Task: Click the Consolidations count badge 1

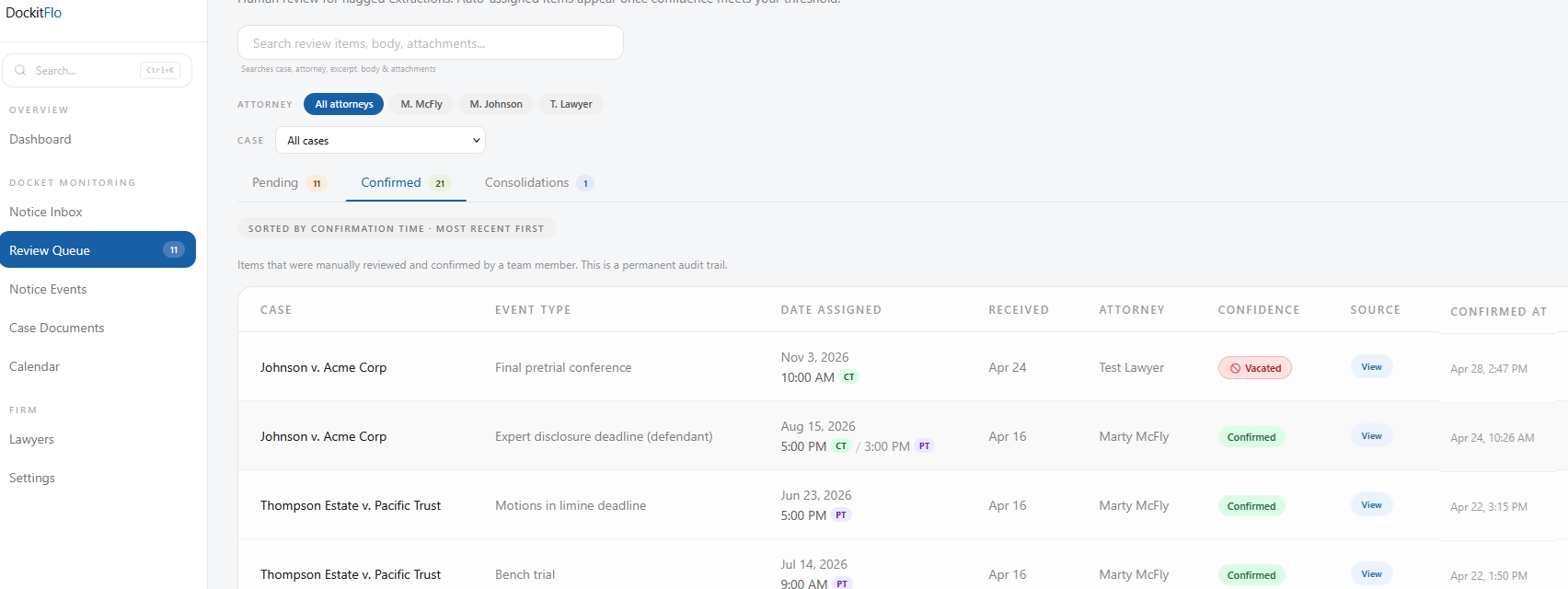Action: (585, 183)
